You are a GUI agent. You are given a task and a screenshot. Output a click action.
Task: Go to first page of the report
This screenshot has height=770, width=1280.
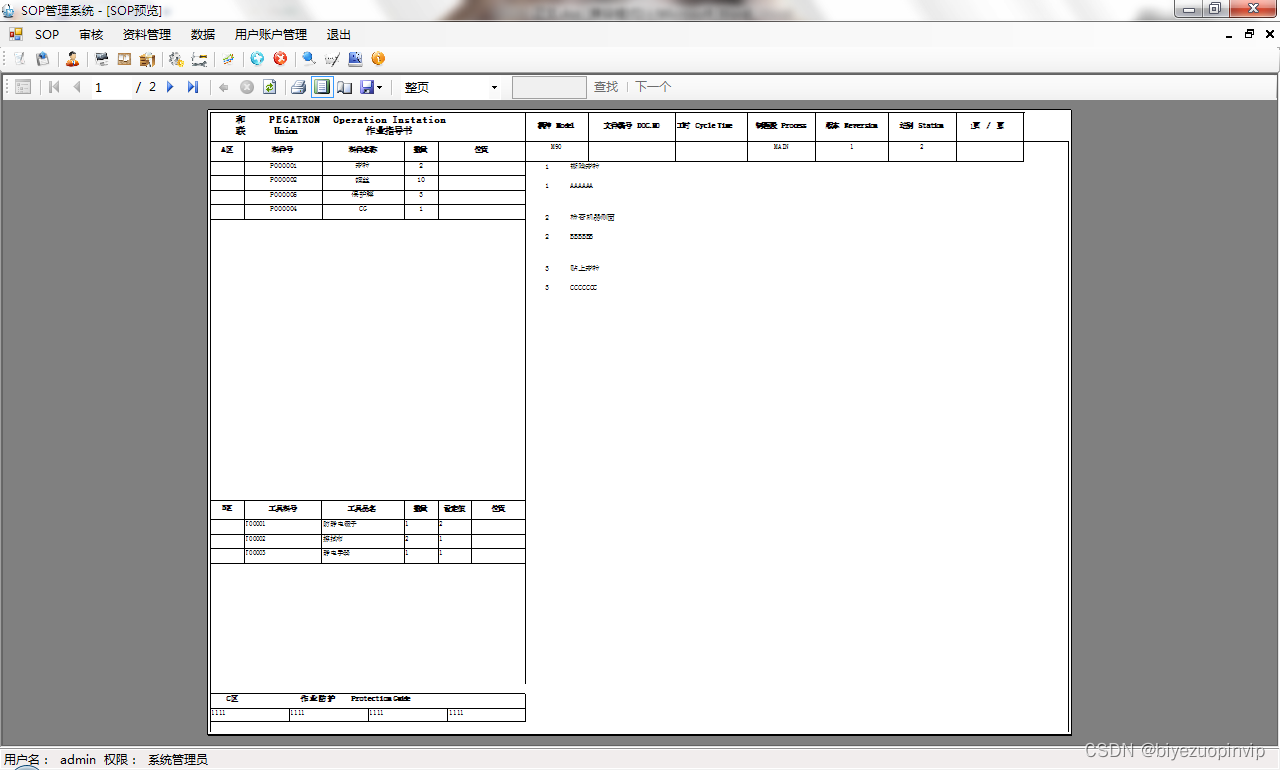(54, 87)
